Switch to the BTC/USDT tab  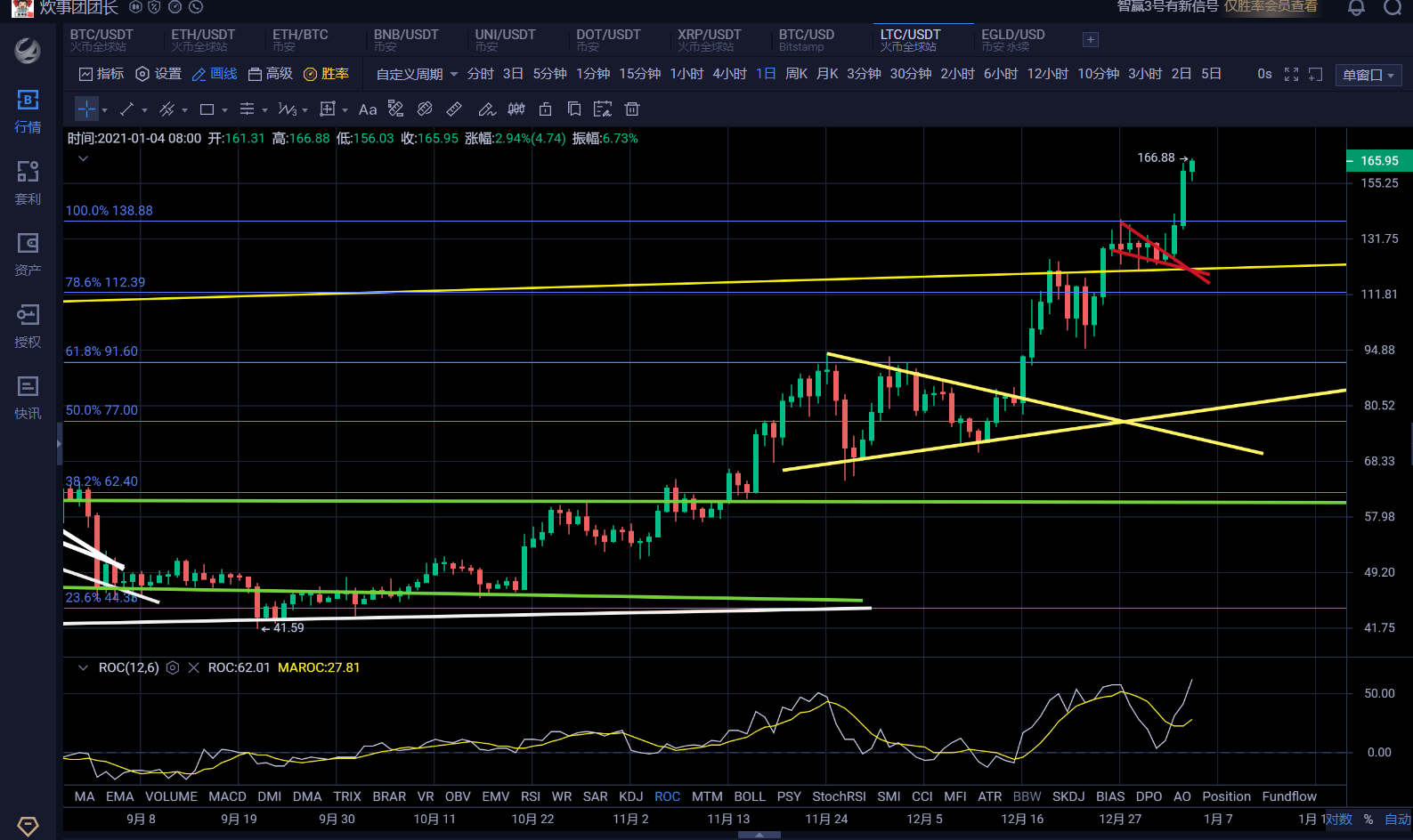102,39
